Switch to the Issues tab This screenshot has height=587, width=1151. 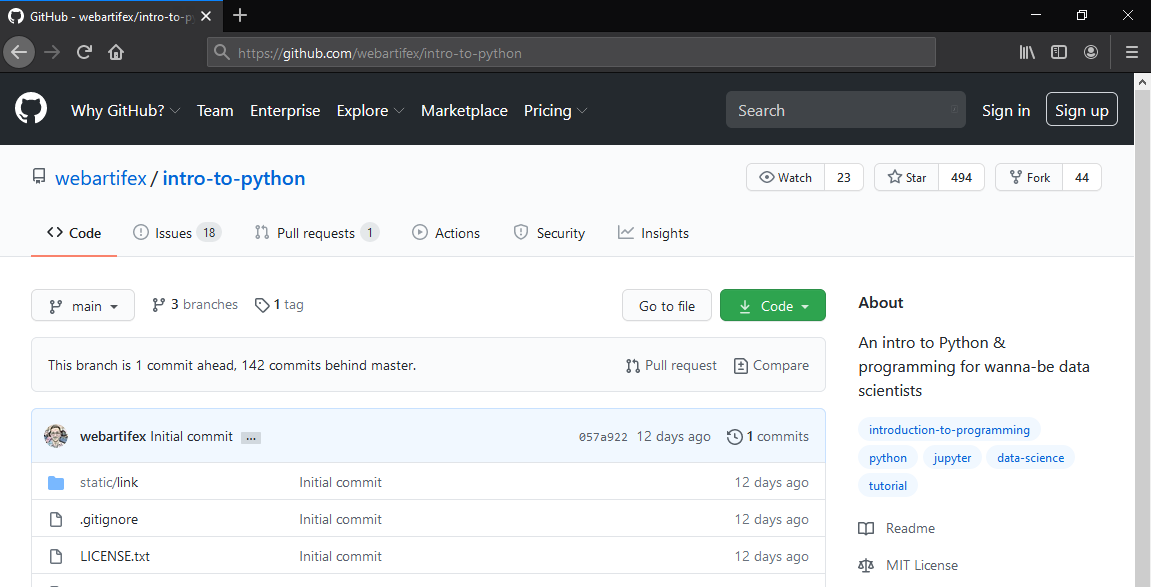tap(173, 233)
